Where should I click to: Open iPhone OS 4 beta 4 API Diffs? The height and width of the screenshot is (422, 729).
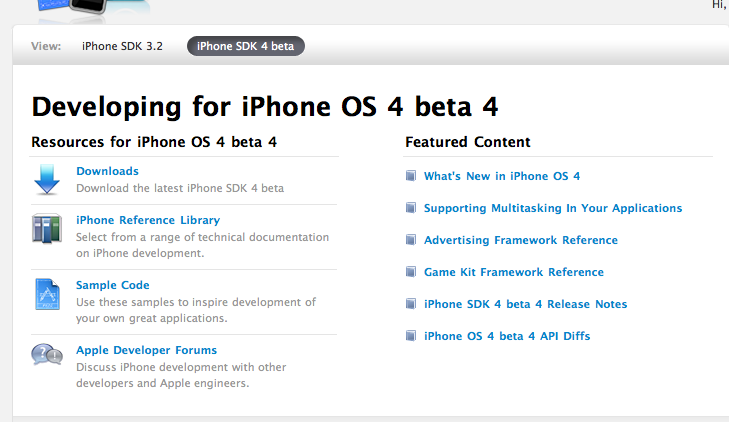coord(507,336)
